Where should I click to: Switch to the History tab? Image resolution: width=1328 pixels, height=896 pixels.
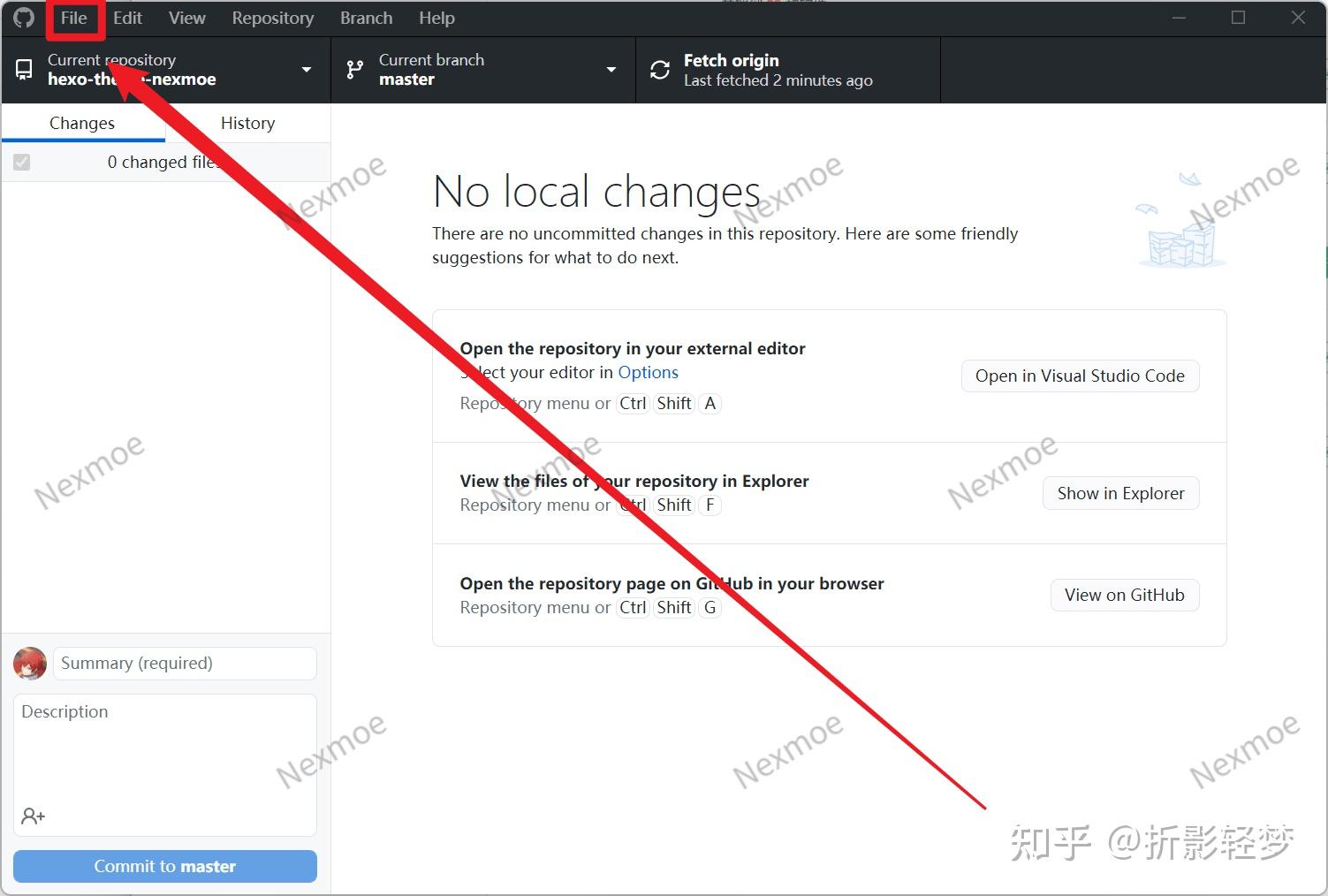(x=247, y=123)
